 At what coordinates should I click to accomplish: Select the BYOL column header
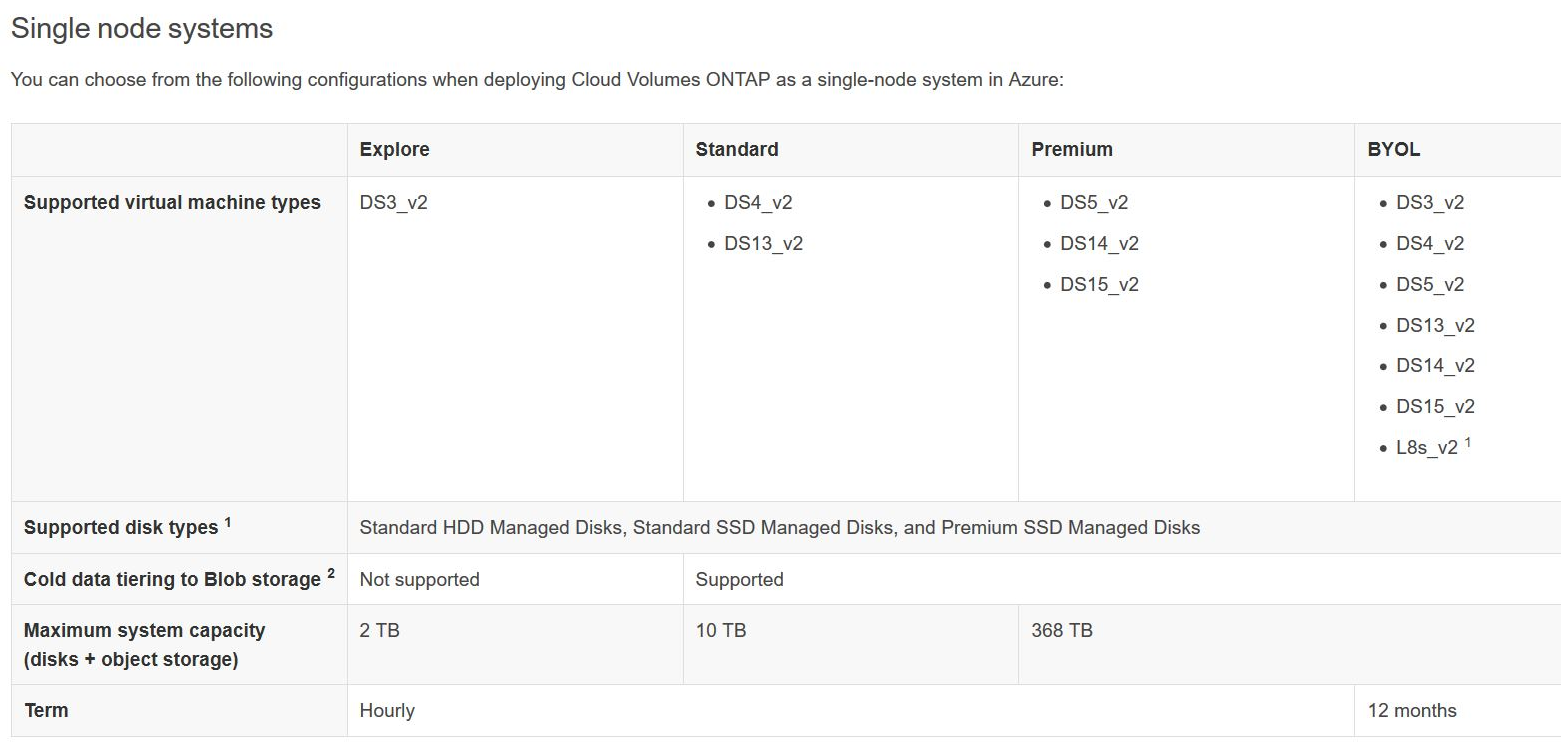pos(1394,150)
